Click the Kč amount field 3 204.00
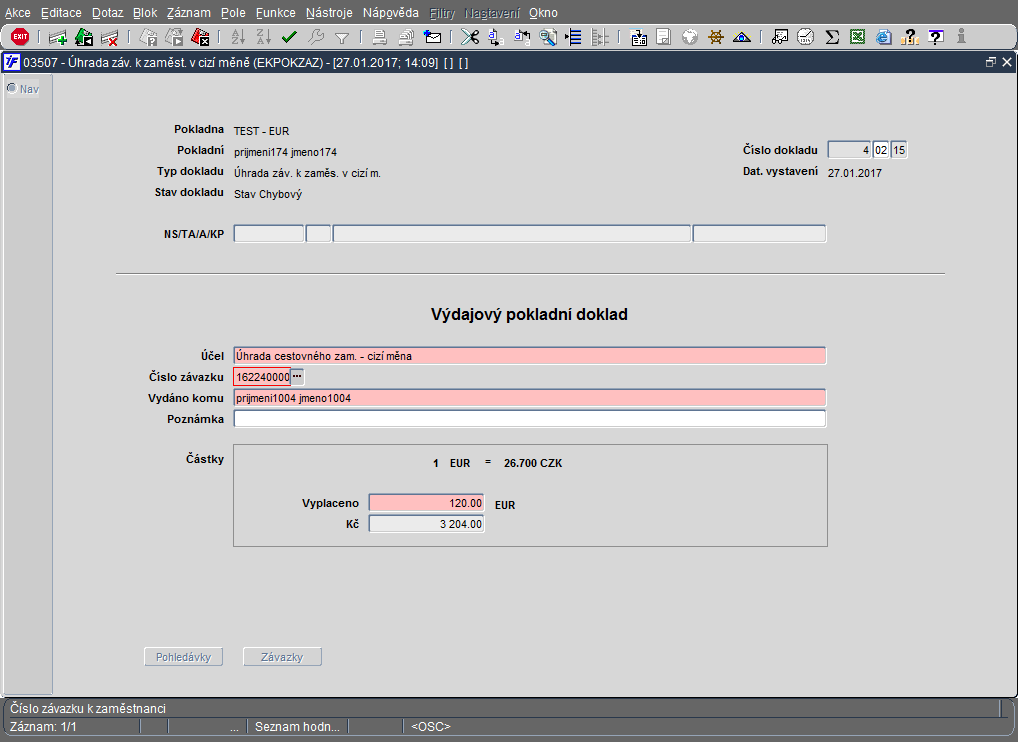Screen dimensions: 1018x742 click(426, 524)
